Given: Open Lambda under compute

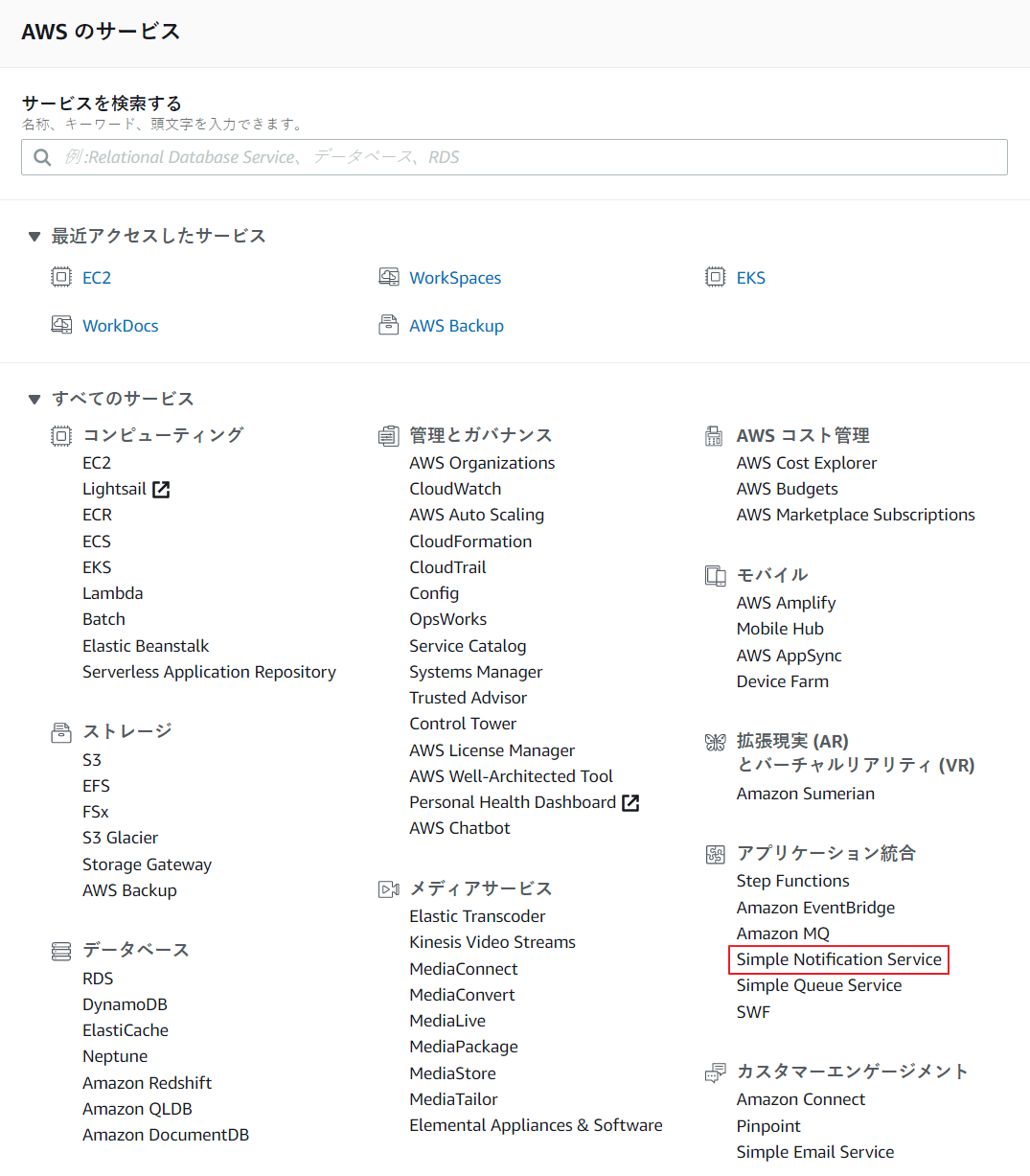Looking at the screenshot, I should click(112, 593).
